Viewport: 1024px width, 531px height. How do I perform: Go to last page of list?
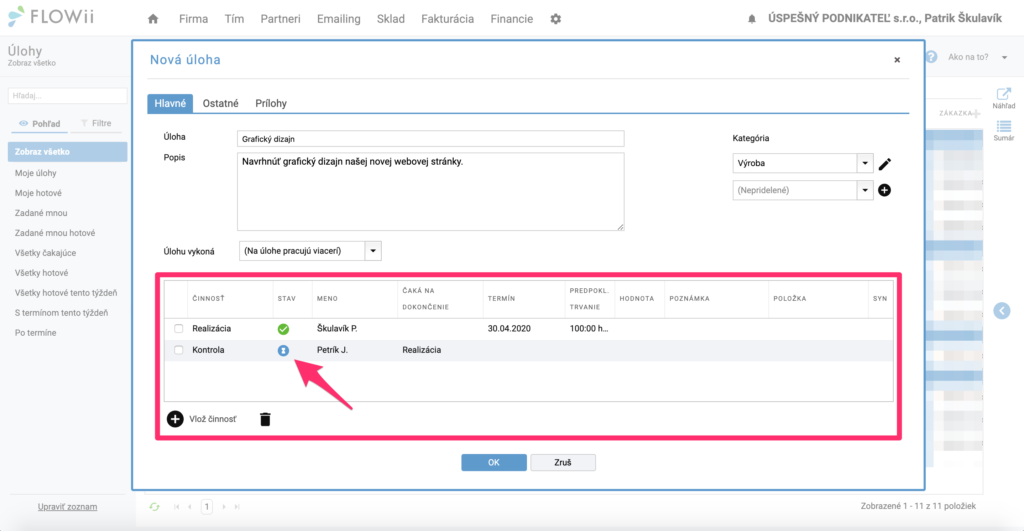pyautogui.click(x=237, y=507)
